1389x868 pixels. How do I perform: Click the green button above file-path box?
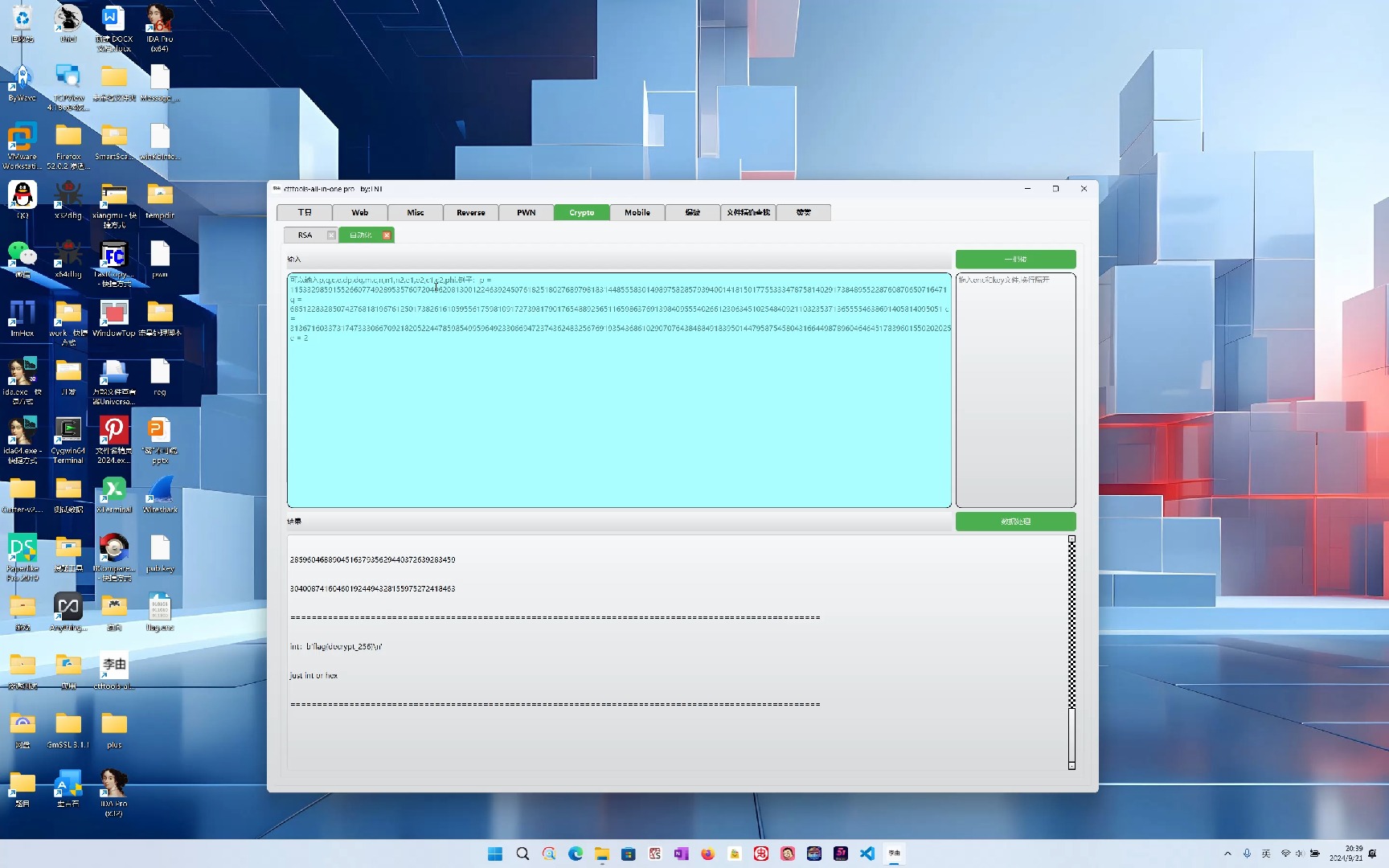tap(1016, 259)
